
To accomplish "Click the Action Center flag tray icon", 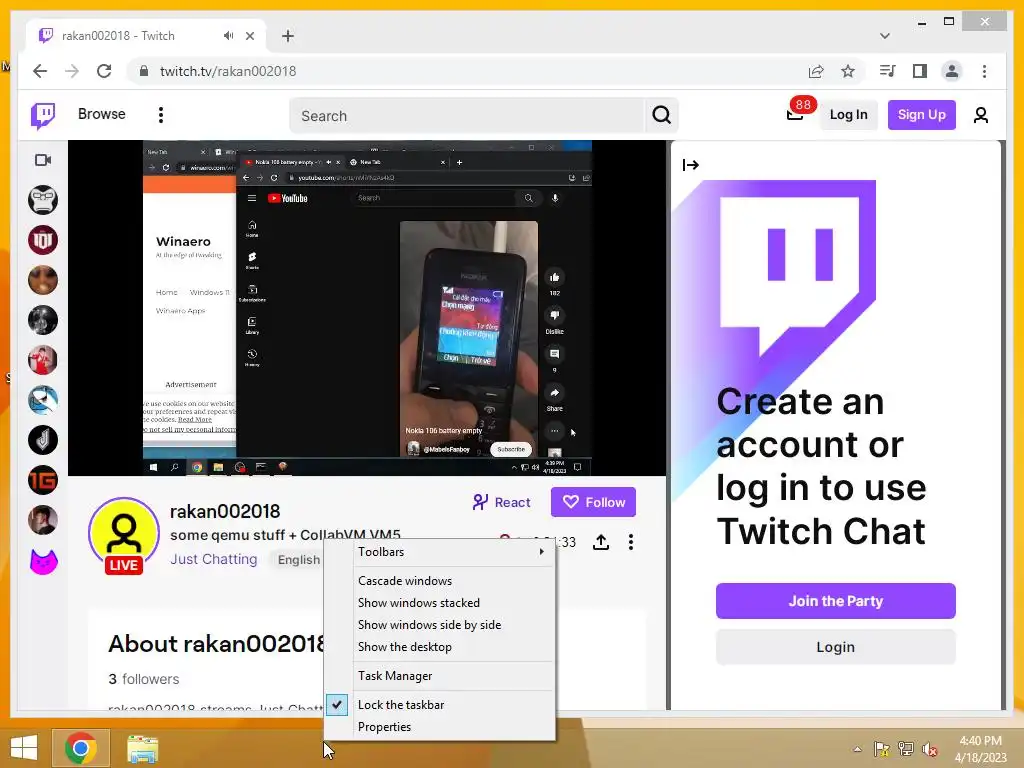I will (x=882, y=749).
